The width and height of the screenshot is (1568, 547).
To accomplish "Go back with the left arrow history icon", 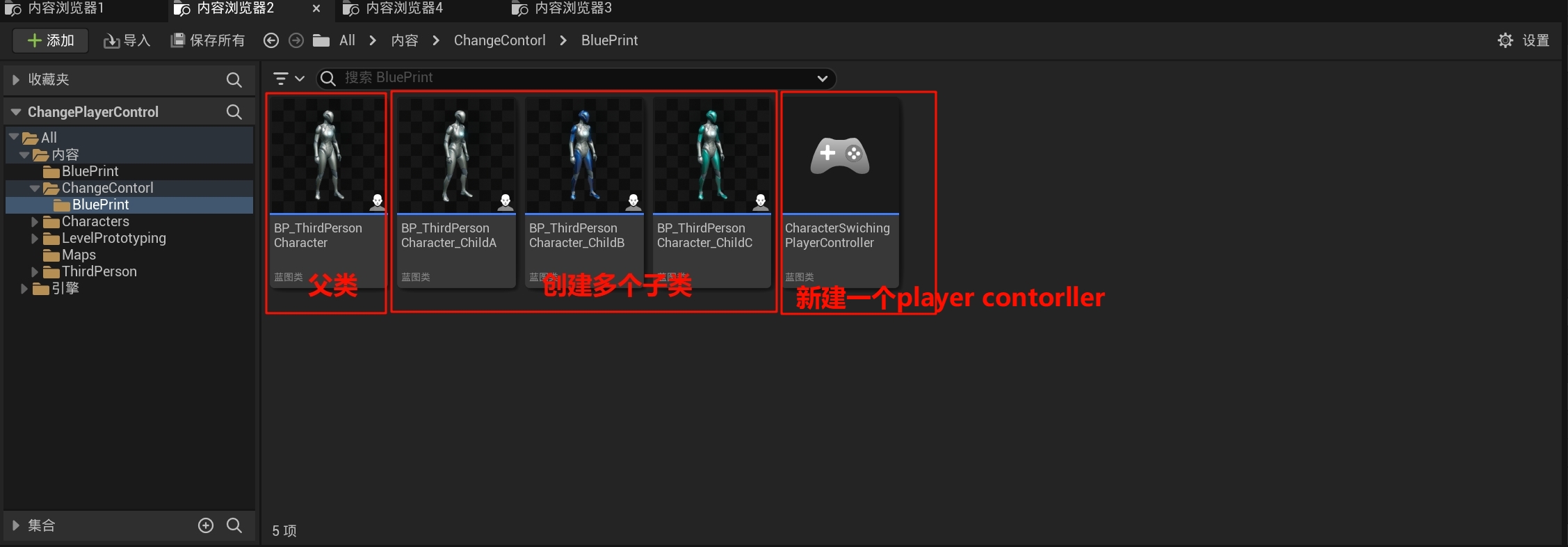I will (x=271, y=40).
